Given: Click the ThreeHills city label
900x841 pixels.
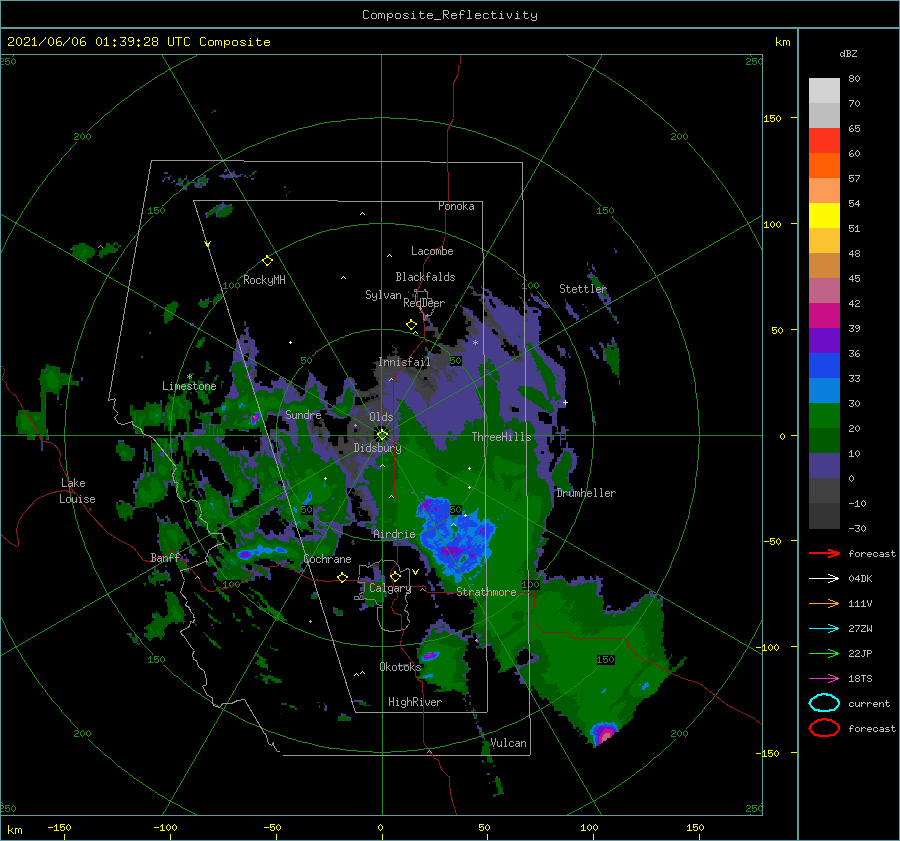Looking at the screenshot, I should pyautogui.click(x=502, y=437).
